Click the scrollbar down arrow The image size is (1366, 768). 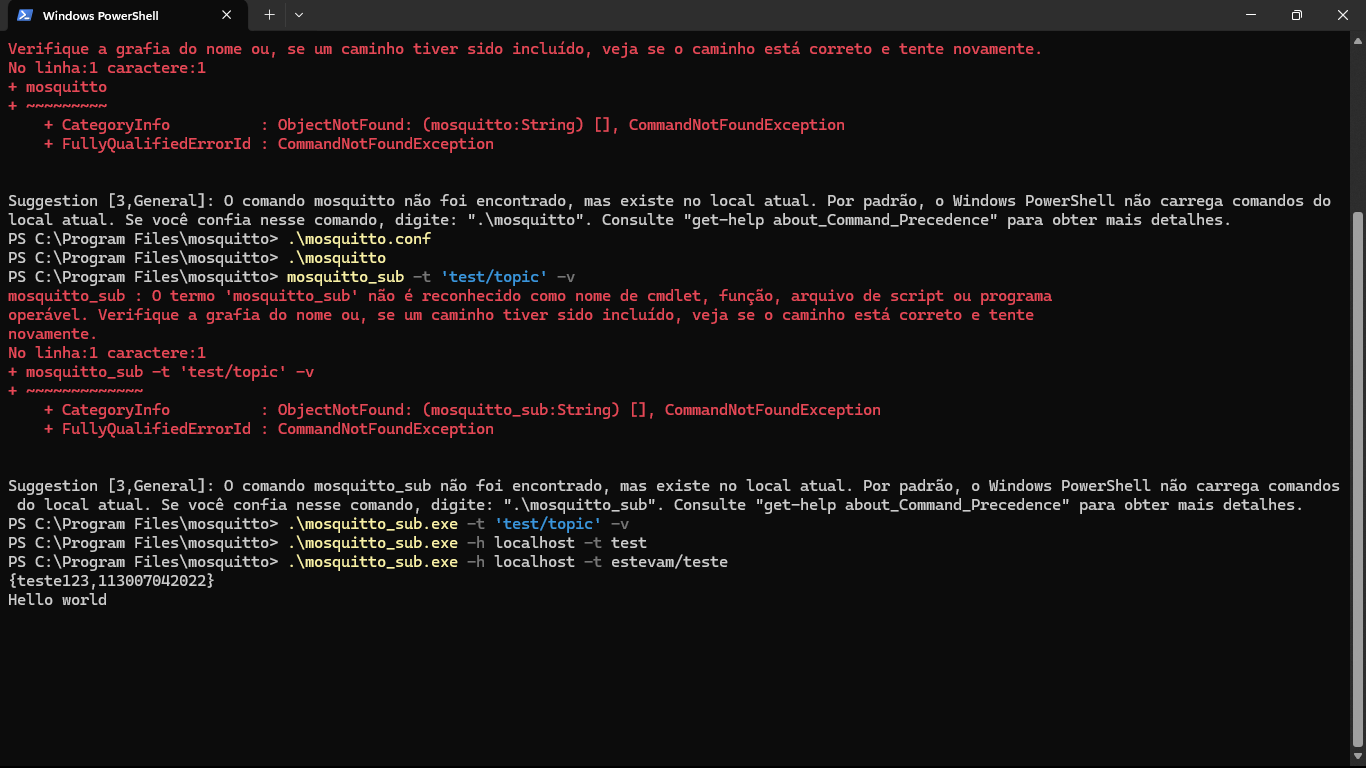(x=1357, y=758)
